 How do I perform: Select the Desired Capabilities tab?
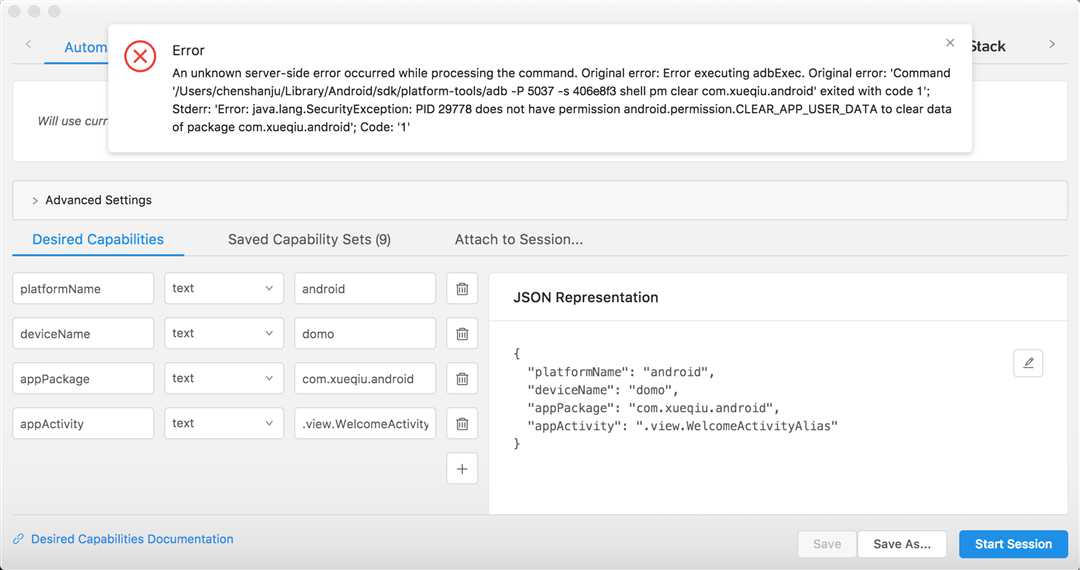(98, 240)
